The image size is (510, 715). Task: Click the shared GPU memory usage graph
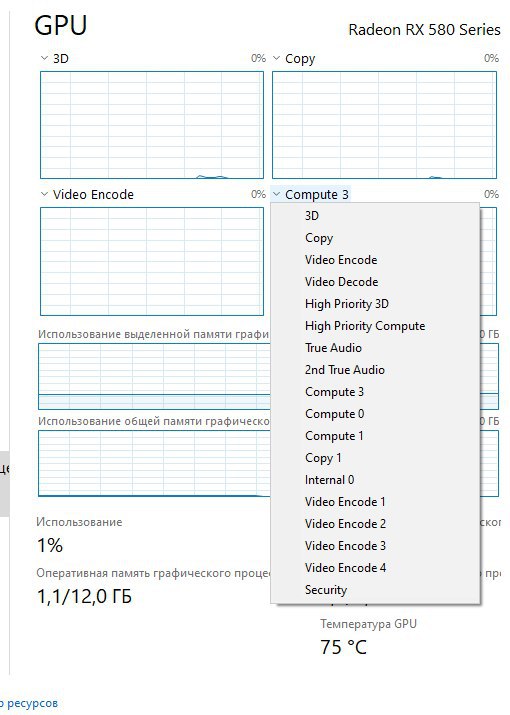point(154,463)
